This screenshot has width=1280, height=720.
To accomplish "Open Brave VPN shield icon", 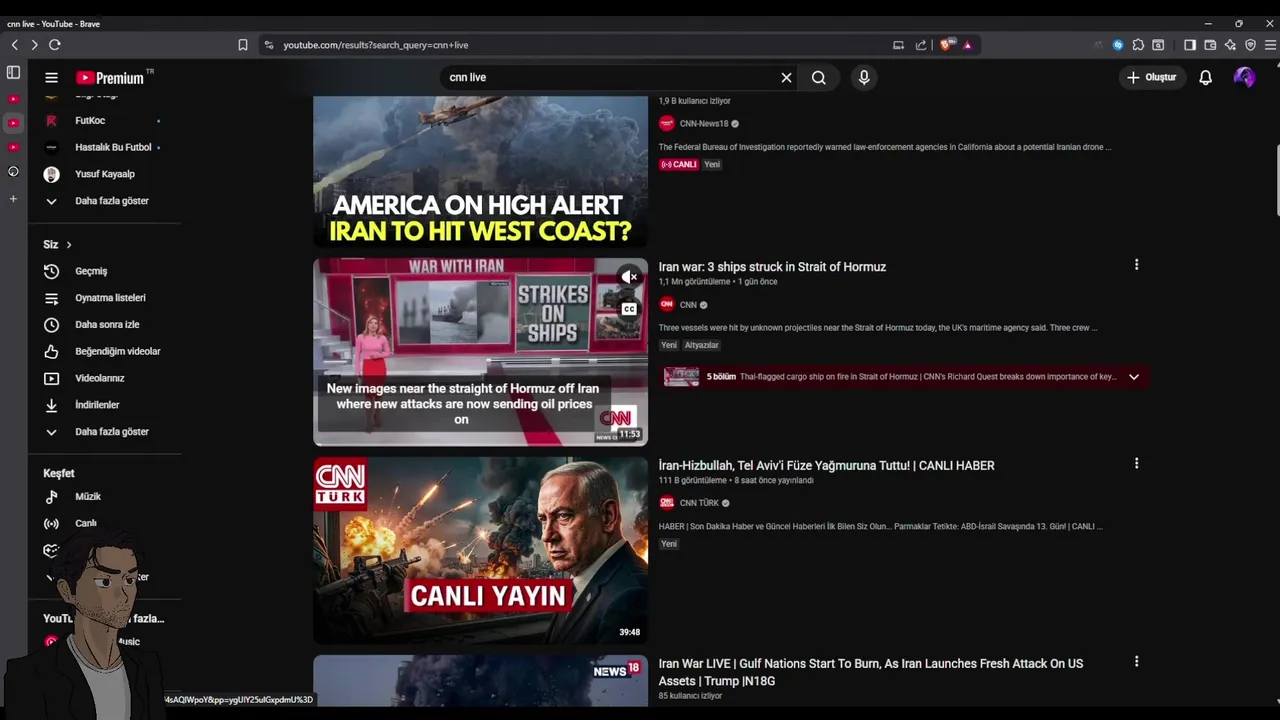I will [1250, 45].
